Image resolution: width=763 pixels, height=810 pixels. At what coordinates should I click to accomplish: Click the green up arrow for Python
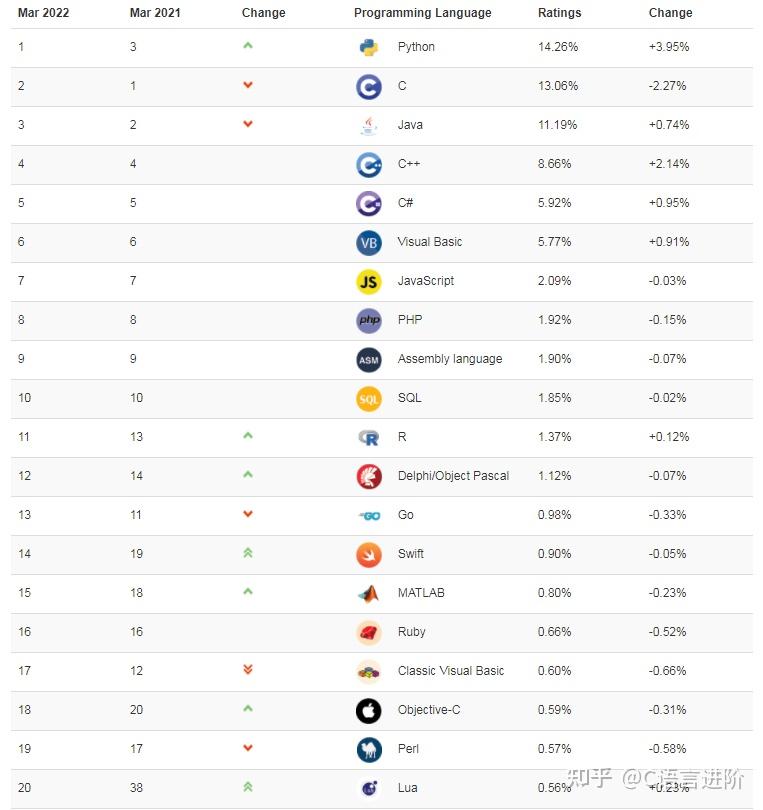pyautogui.click(x=248, y=46)
